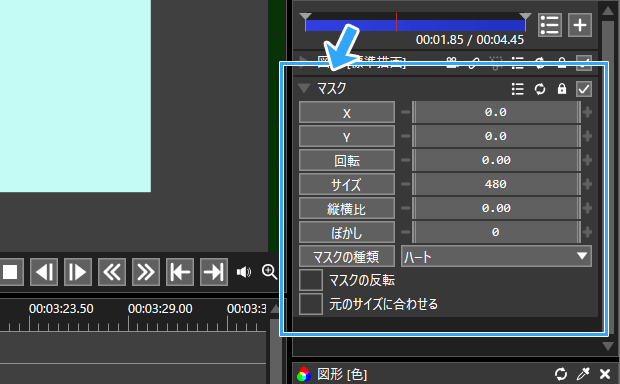Viewport: 620px width, 384px height.
Task: Lock the マスク effect
Action: pos(561,89)
